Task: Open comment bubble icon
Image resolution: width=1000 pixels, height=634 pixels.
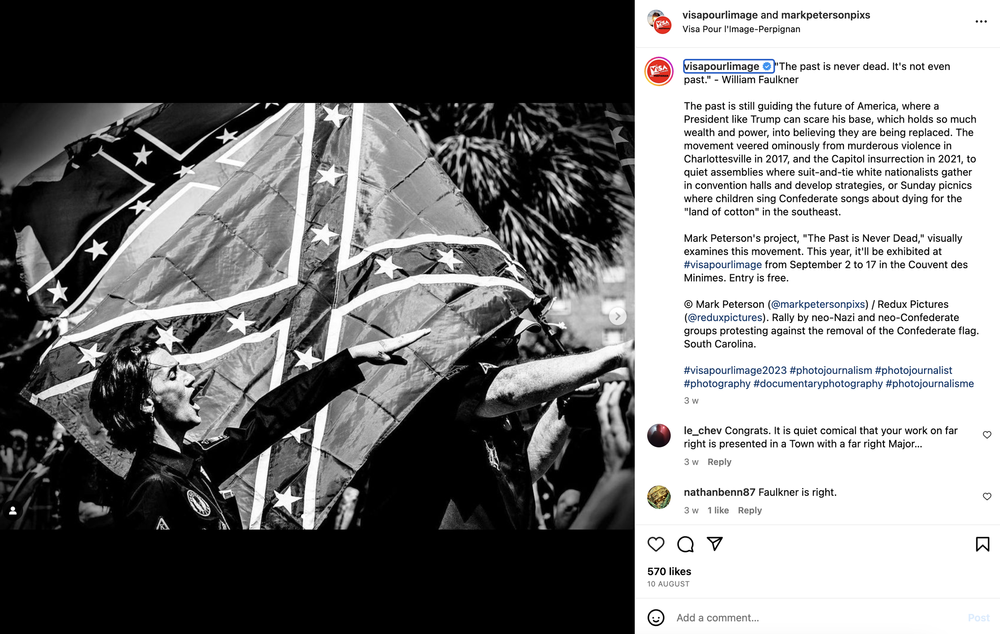Action: (686, 544)
